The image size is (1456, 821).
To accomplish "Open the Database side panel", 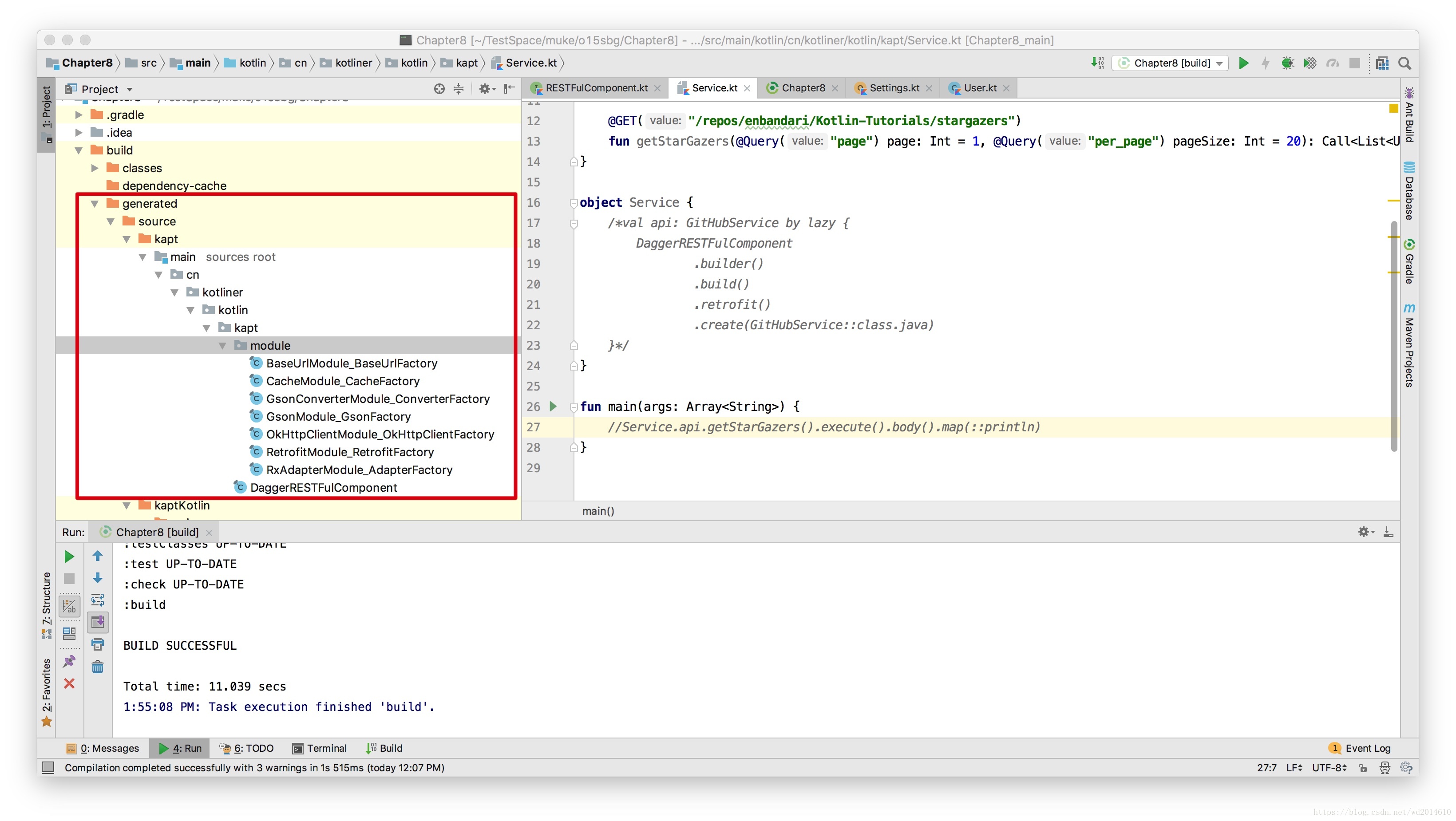I will (x=1409, y=190).
